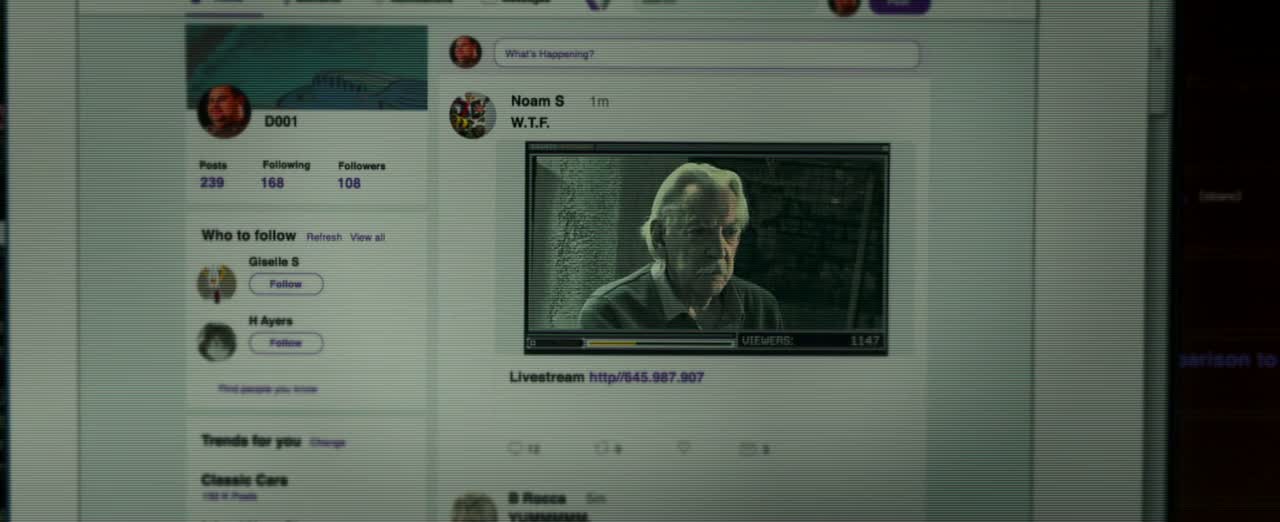
Task: Click the purple logo icon in top navigation
Action: pos(597,4)
